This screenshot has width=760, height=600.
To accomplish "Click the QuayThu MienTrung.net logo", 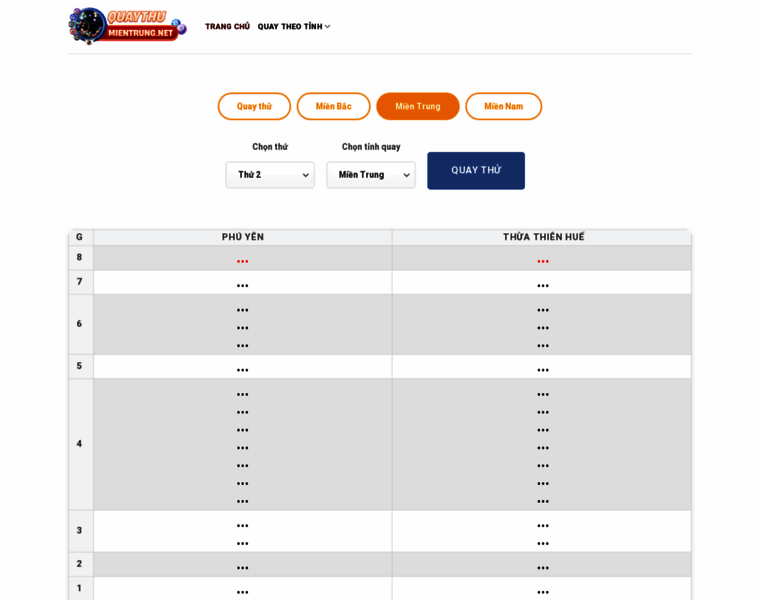I will pyautogui.click(x=128, y=26).
